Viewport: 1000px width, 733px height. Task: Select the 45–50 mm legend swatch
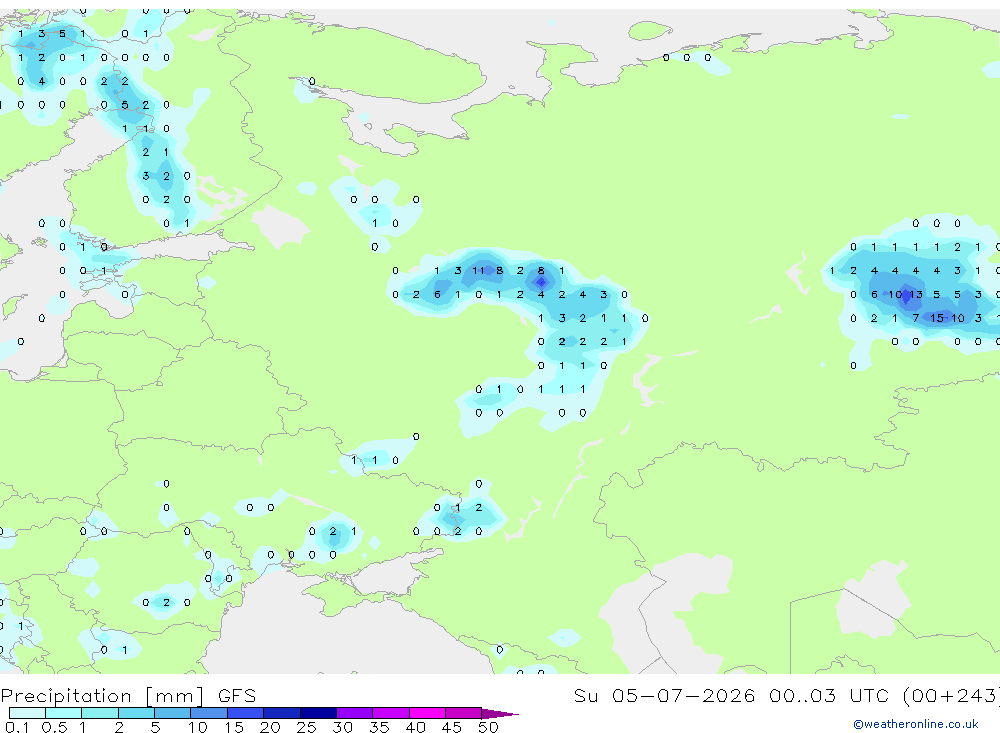[464, 713]
